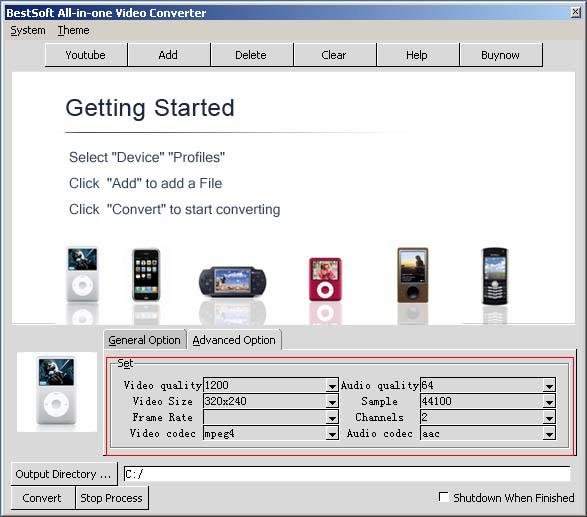587x517 pixels.
Task: Select the brown Zune player icon
Action: pyautogui.click(x=413, y=275)
